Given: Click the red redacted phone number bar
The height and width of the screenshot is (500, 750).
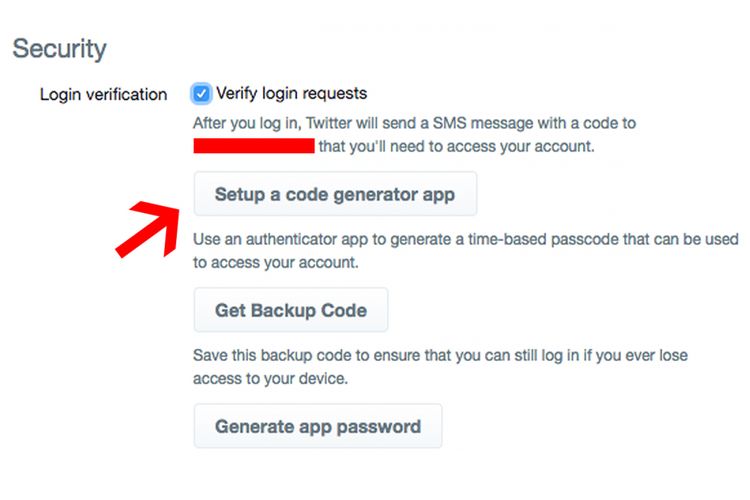Looking at the screenshot, I should [x=254, y=146].
